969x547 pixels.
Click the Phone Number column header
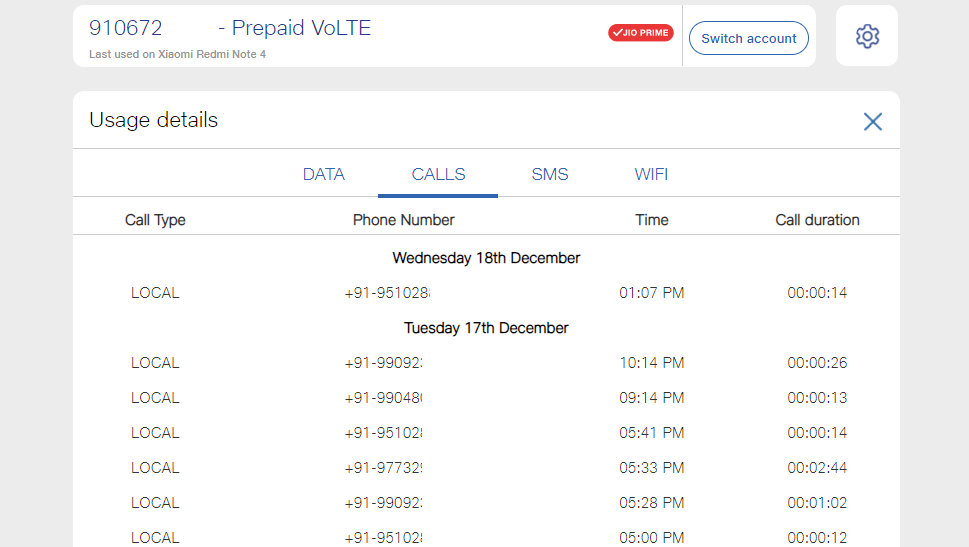pyautogui.click(x=404, y=220)
